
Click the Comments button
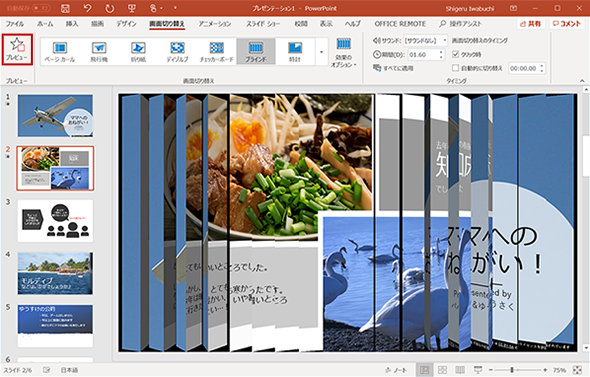click(567, 24)
